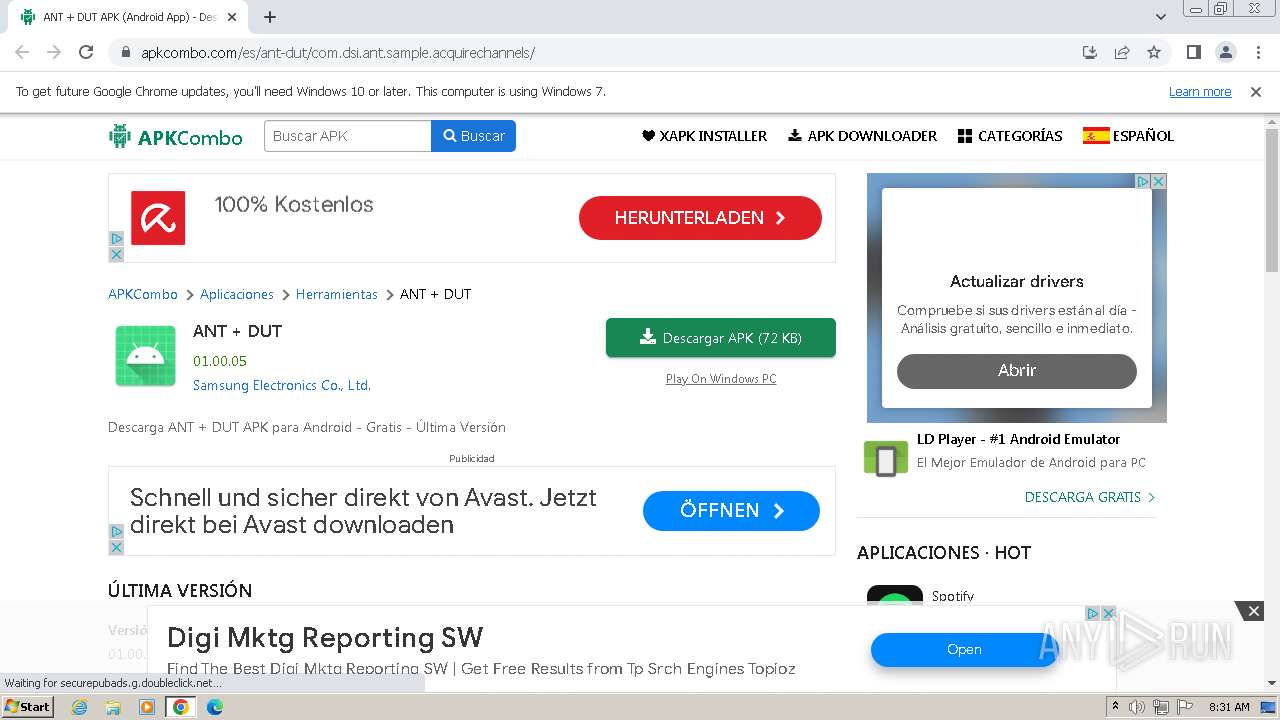This screenshot has height=720, width=1280.
Task: Click the APKCombo logo
Action: click(x=176, y=137)
